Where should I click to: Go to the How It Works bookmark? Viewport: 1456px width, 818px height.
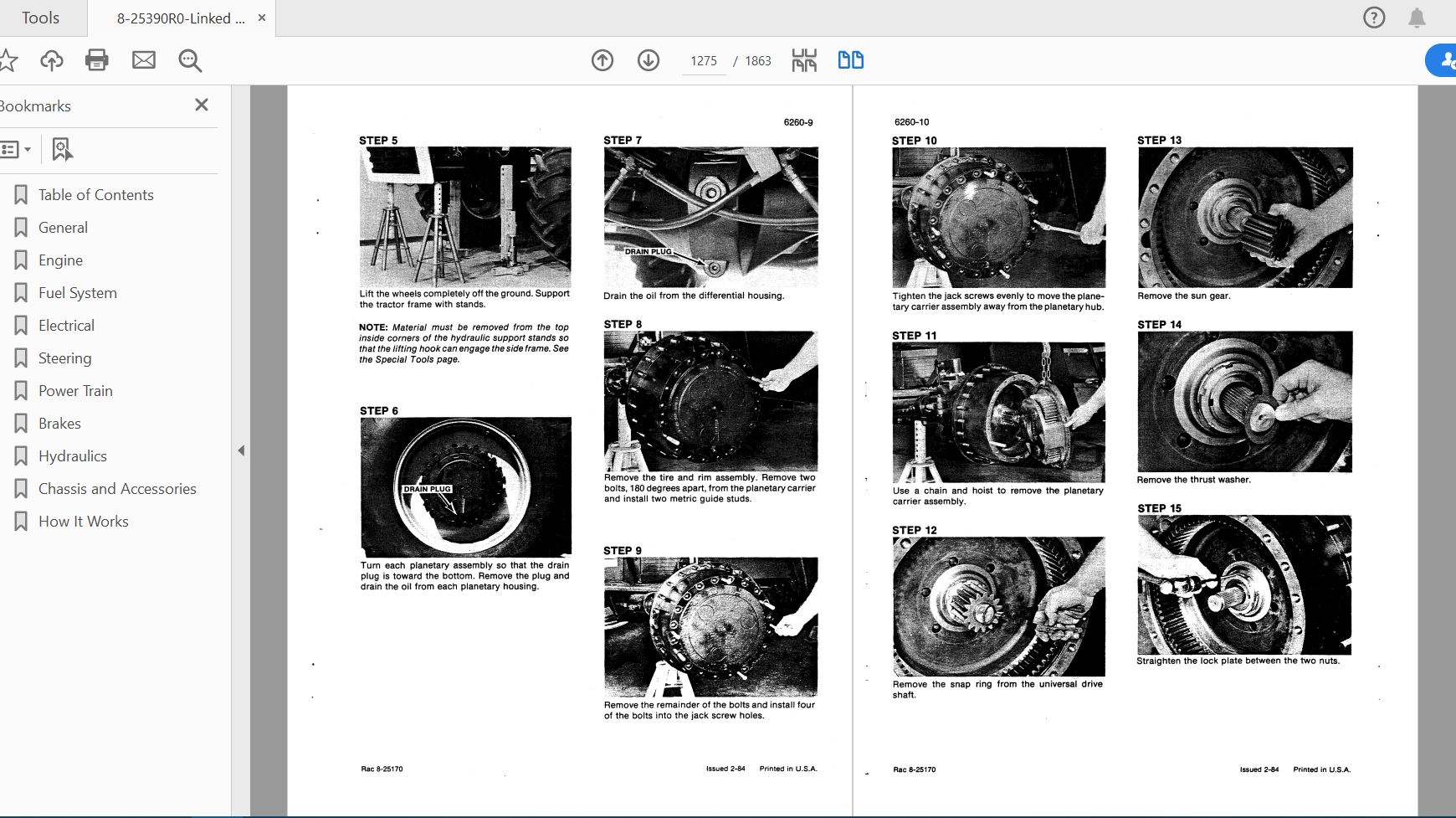[x=84, y=522]
